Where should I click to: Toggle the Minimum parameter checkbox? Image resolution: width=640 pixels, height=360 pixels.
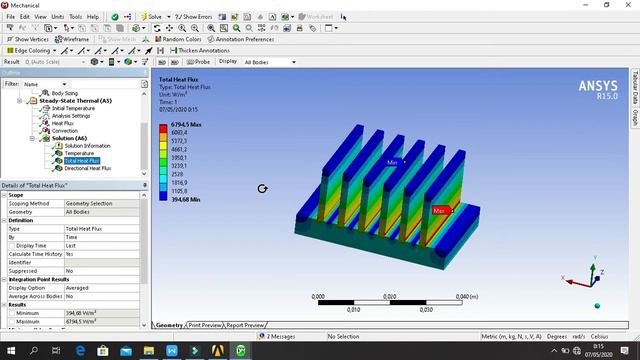(x=12, y=313)
